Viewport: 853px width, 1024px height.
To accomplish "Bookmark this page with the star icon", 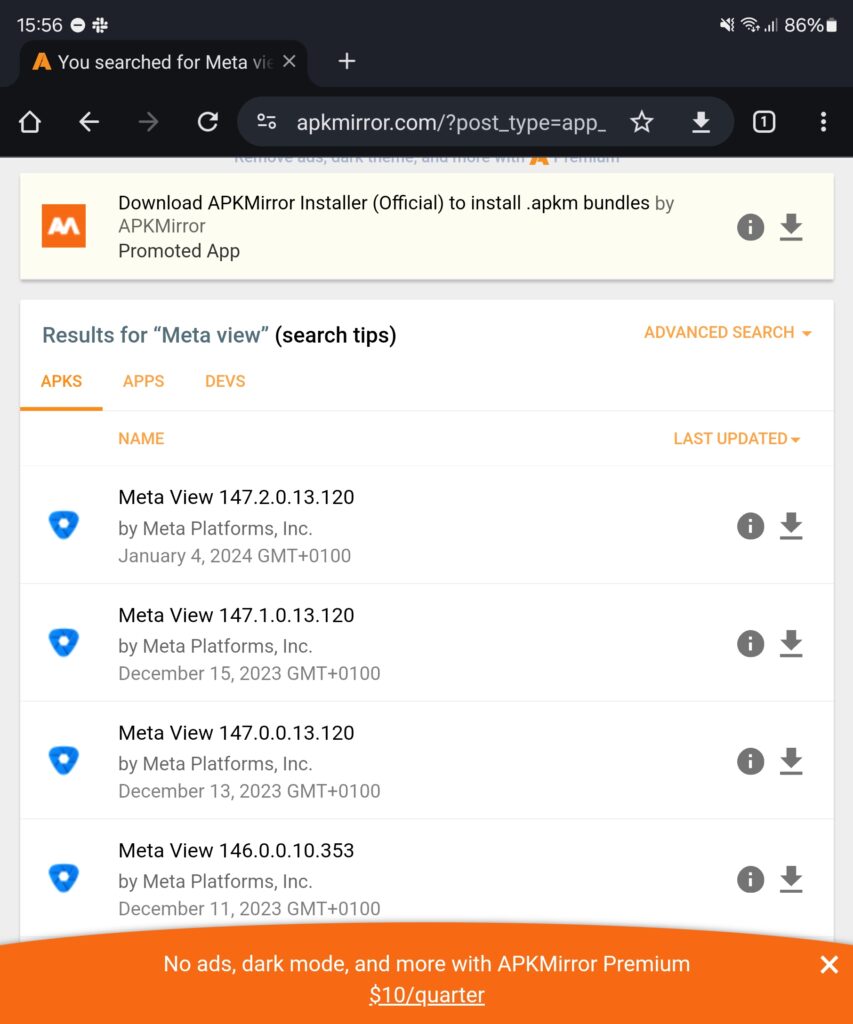I will point(642,122).
